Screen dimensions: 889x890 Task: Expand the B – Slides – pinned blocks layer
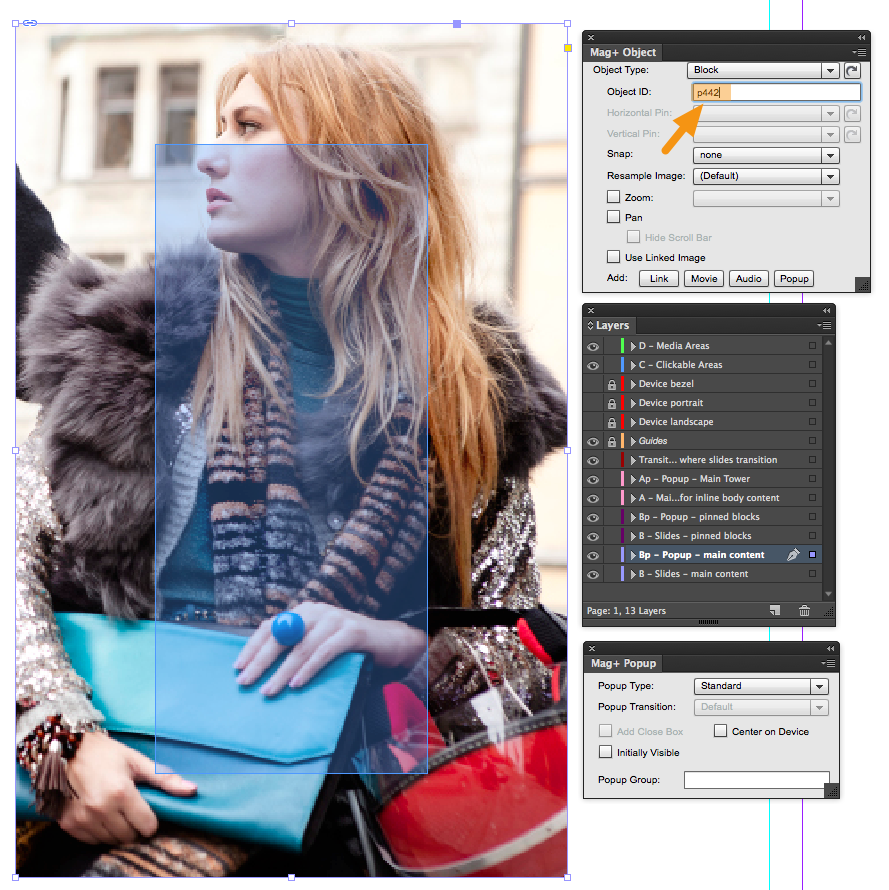pos(633,536)
